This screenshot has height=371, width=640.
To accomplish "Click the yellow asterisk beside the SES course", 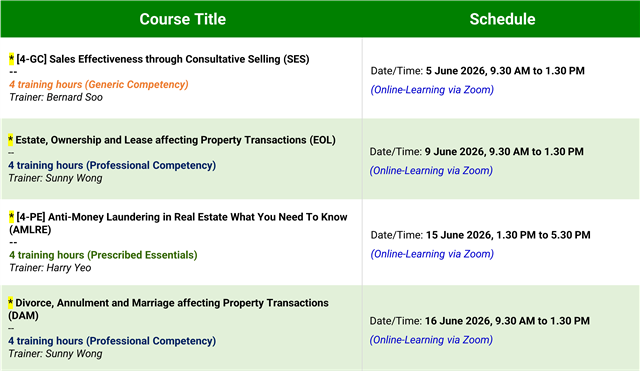I will coord(11,59).
